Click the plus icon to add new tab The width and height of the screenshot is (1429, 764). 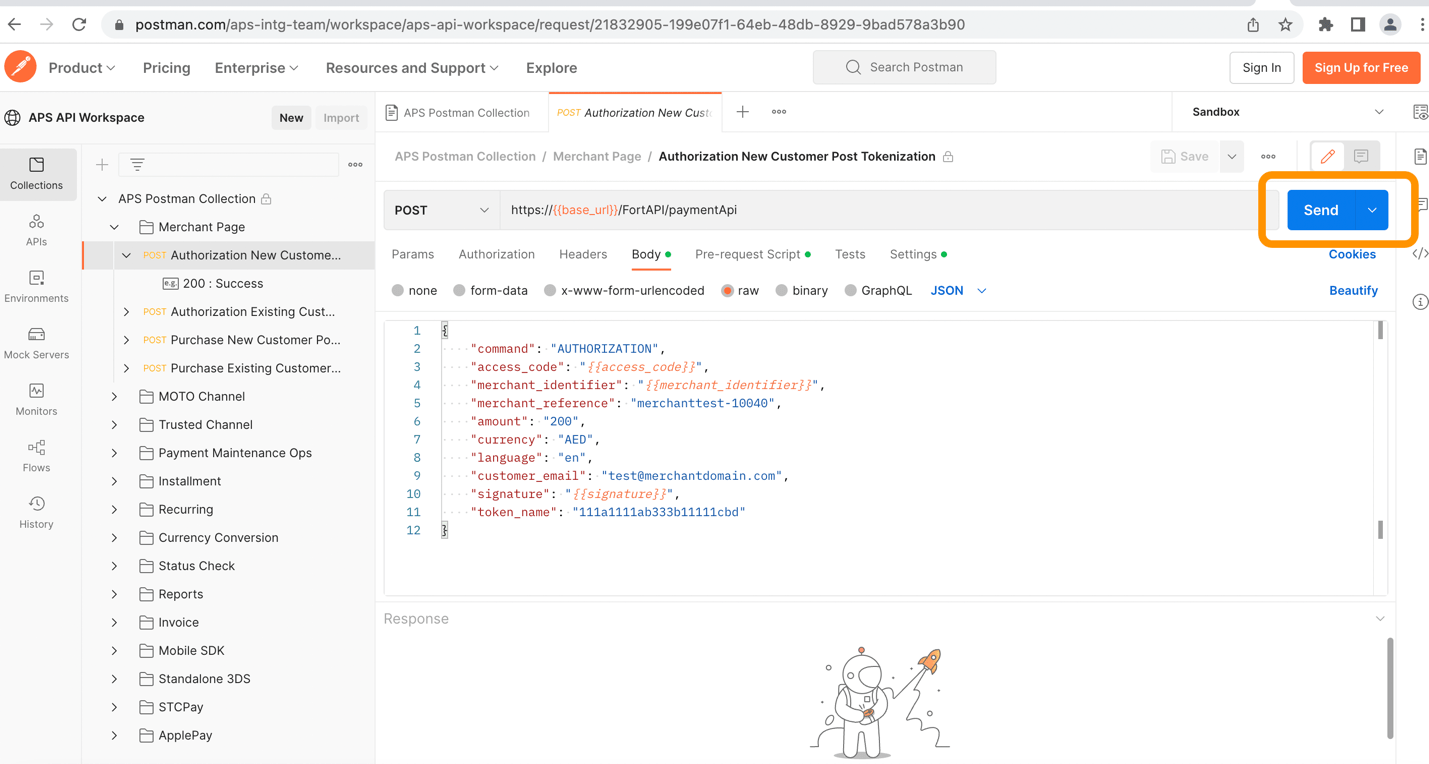point(742,112)
